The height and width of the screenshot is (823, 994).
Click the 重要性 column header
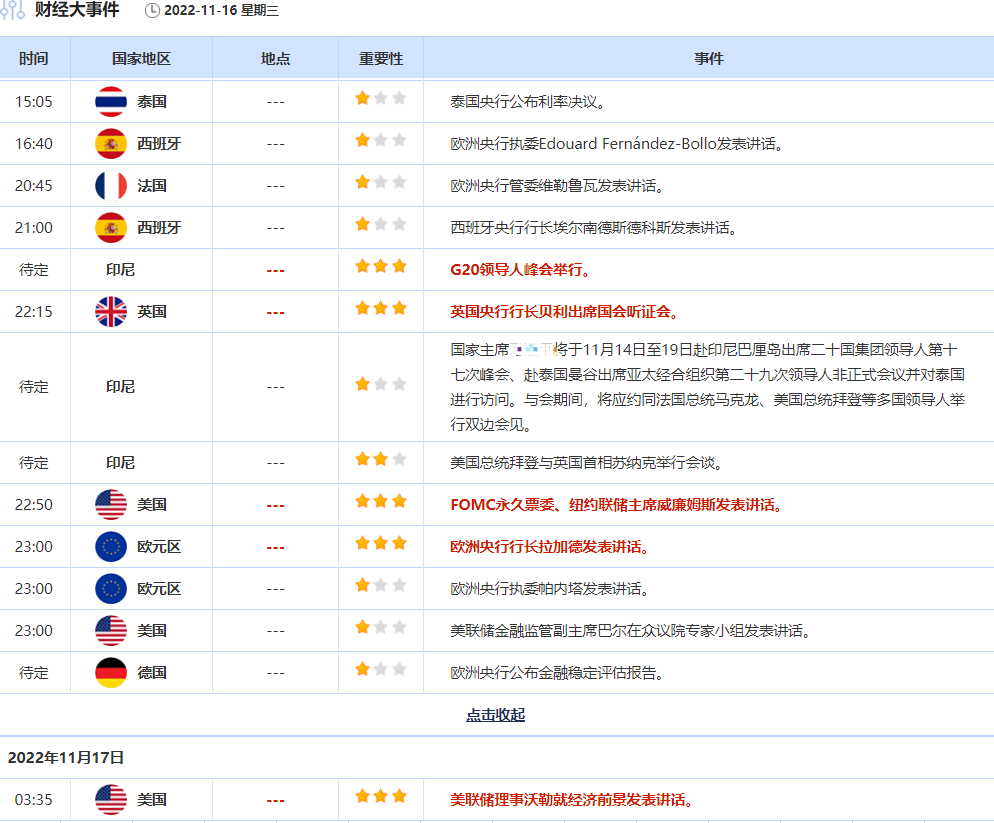click(381, 59)
